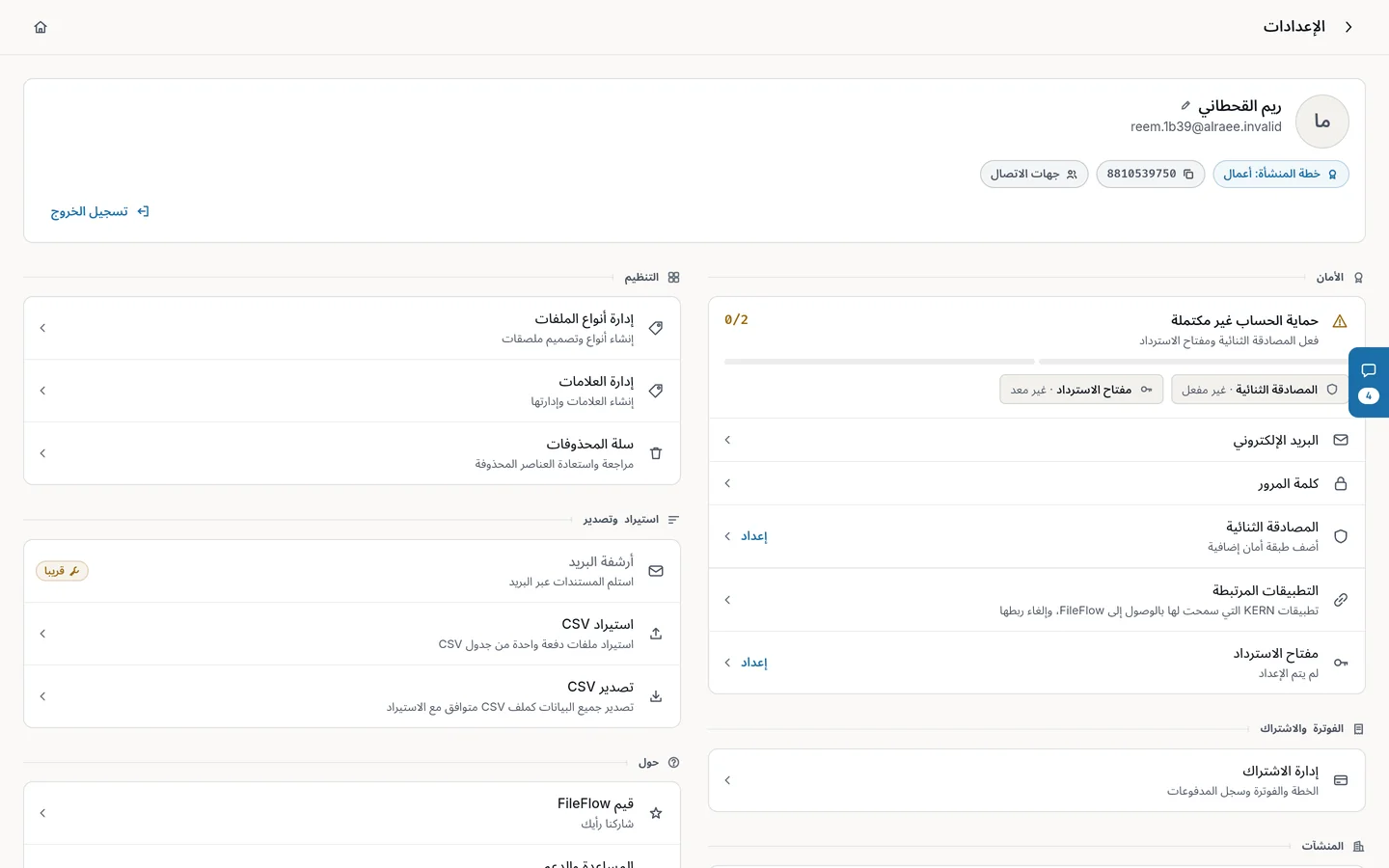This screenshot has width=1389, height=868.
Task: Click the التنظيم section grid icon
Action: (673, 277)
